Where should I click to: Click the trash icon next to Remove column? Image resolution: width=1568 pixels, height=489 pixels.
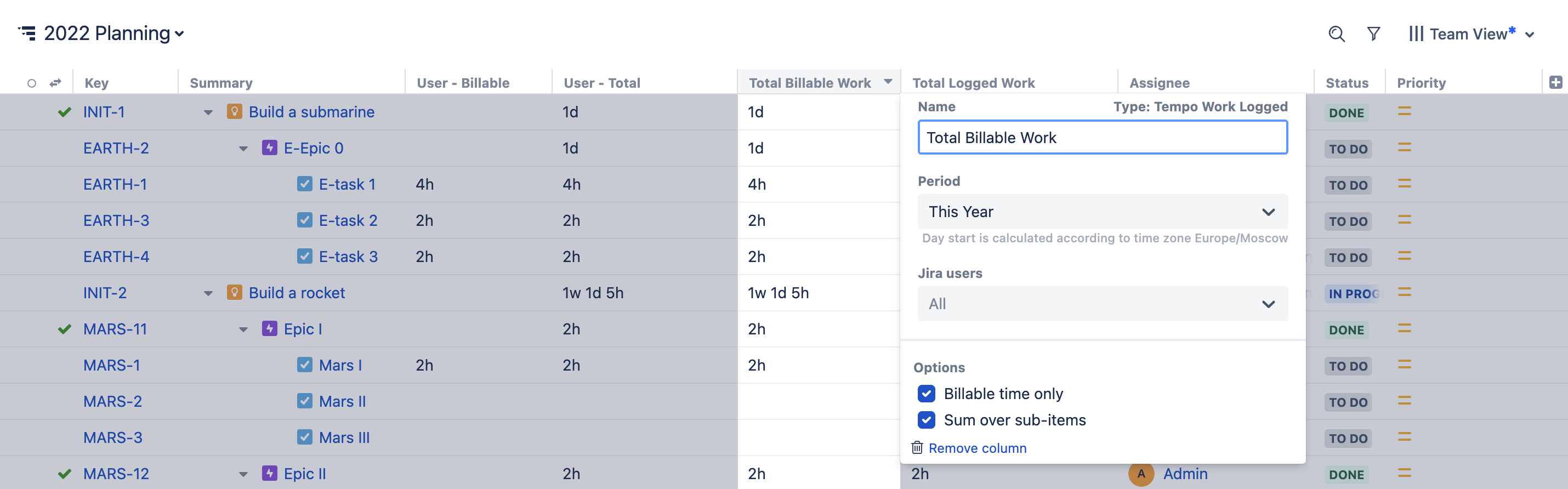coord(918,447)
